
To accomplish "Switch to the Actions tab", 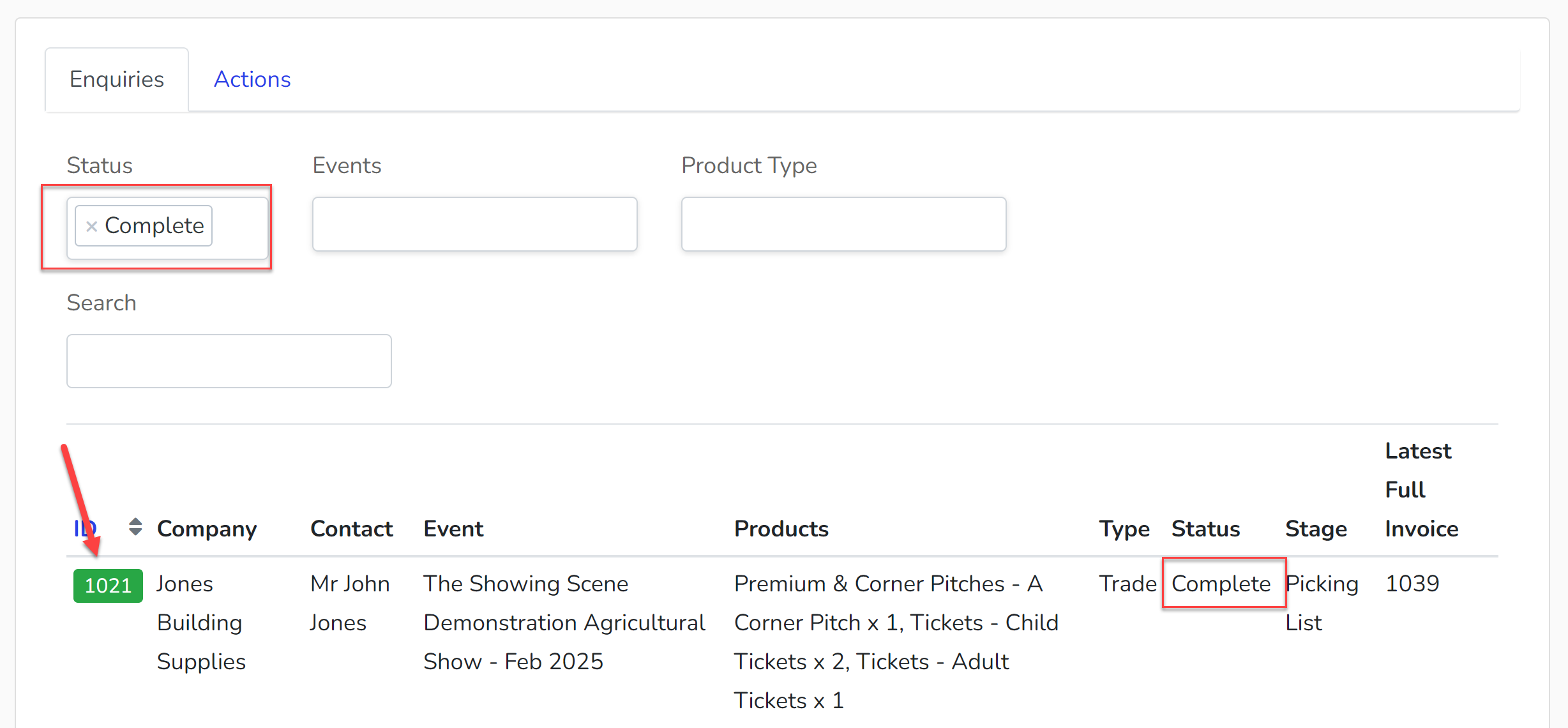I will [252, 79].
